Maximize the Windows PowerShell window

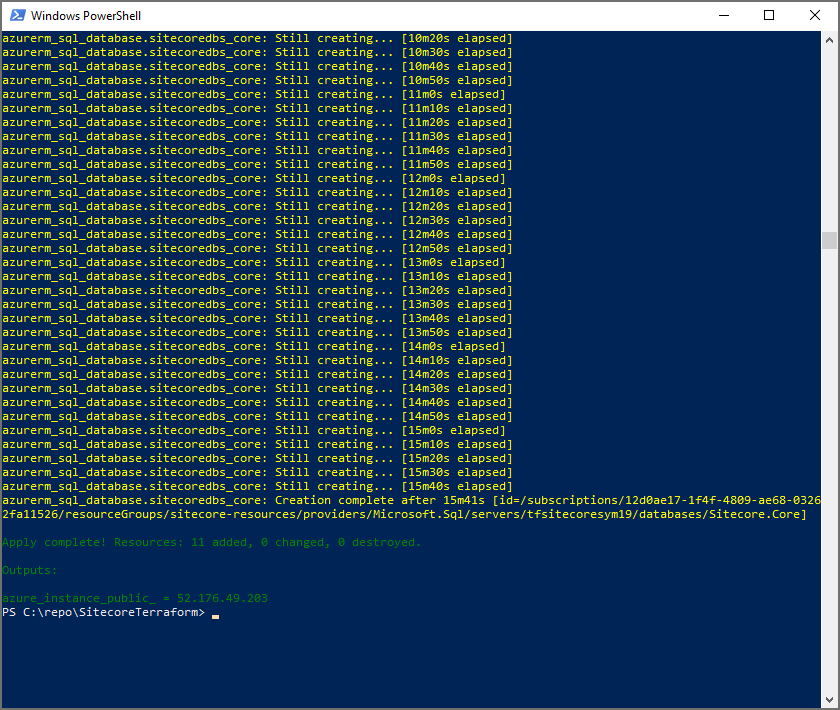pyautogui.click(x=769, y=15)
